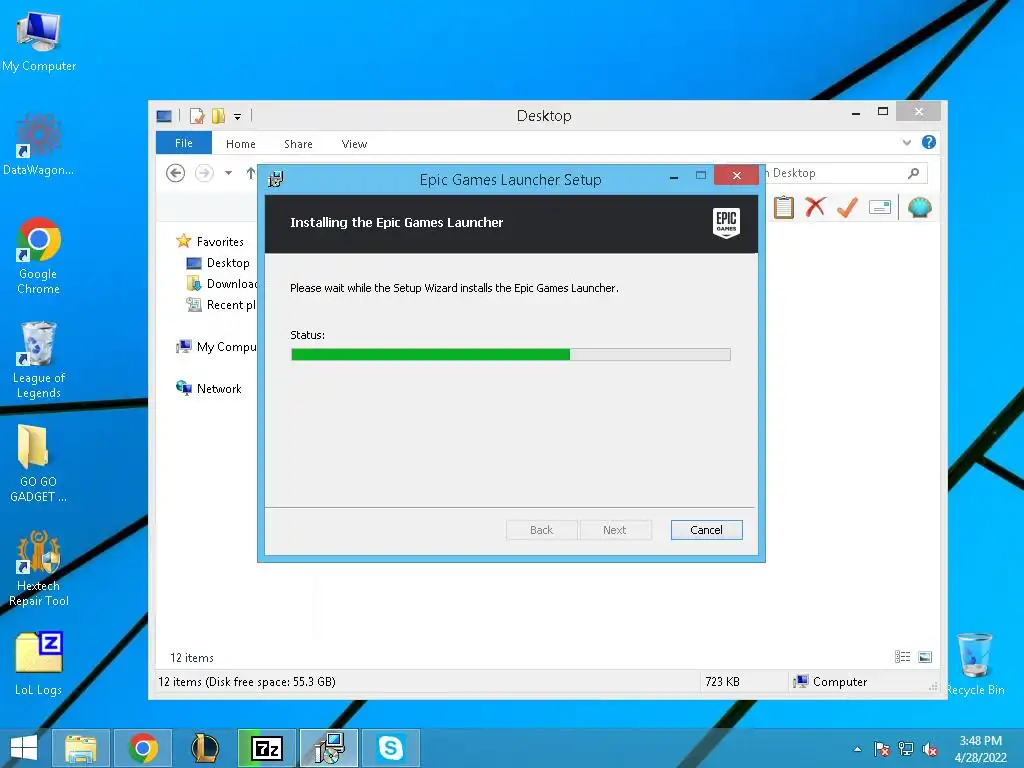Viewport: 1024px width, 768px height.
Task: Switch to the View ribbon tab
Action: point(354,144)
